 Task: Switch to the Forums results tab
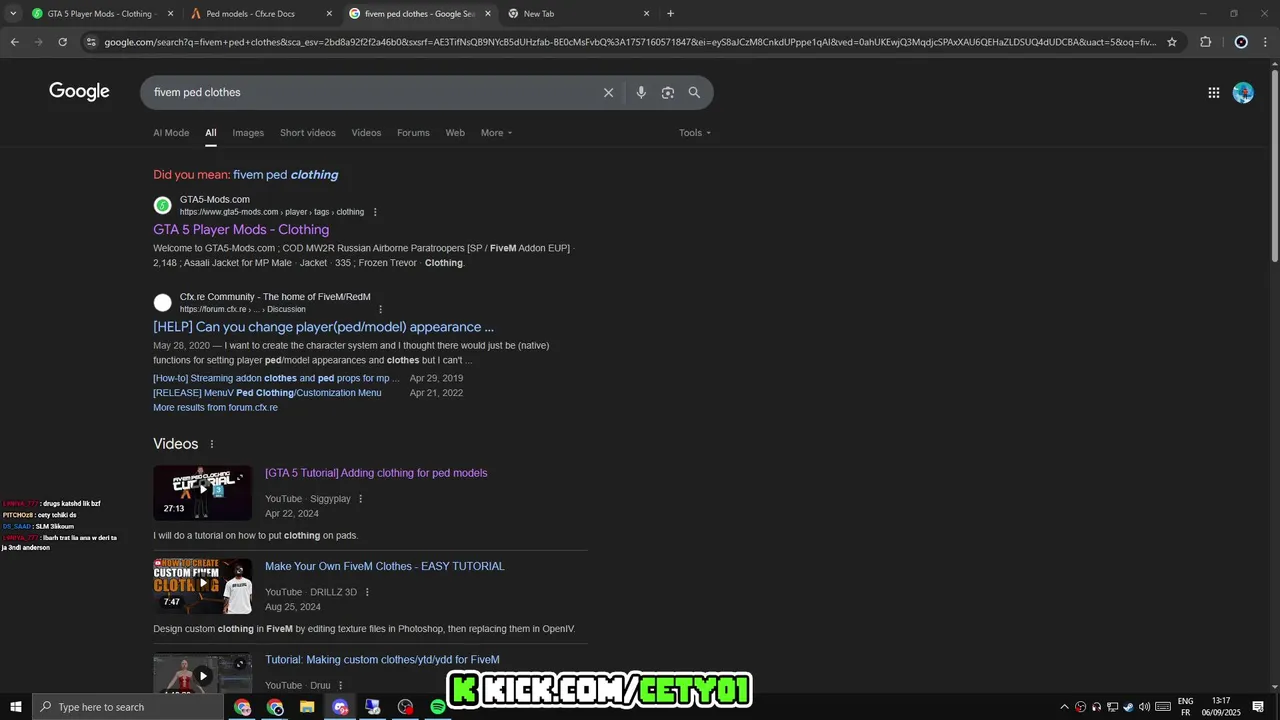(413, 133)
